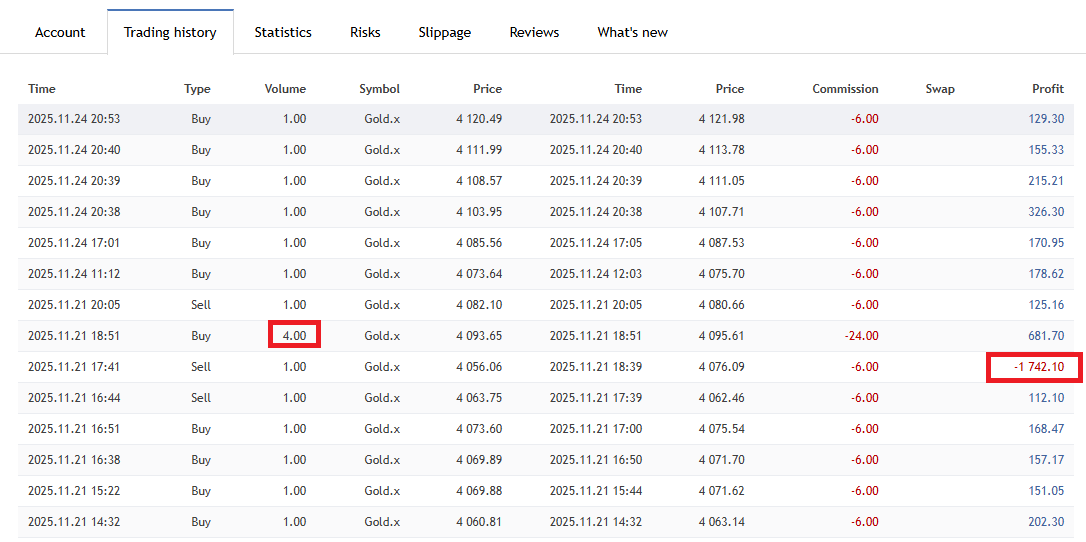Image resolution: width=1086 pixels, height=542 pixels.
Task: Click the close price 4 080.66
Action: click(x=722, y=305)
